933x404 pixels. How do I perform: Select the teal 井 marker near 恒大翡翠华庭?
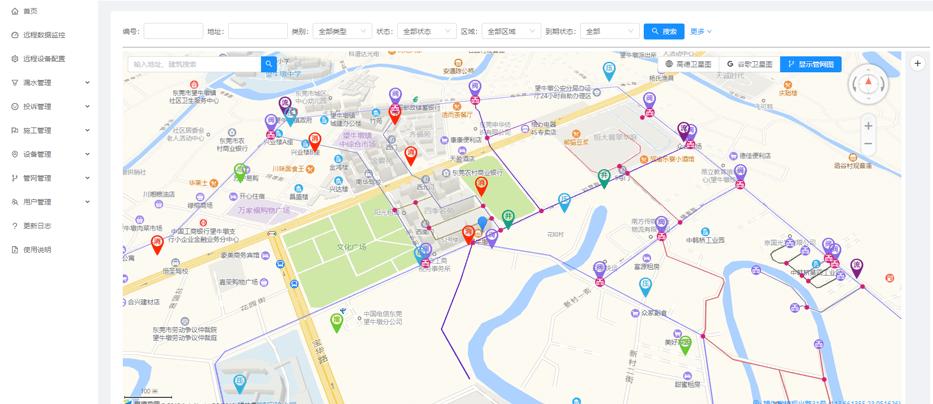pyautogui.click(x=604, y=178)
